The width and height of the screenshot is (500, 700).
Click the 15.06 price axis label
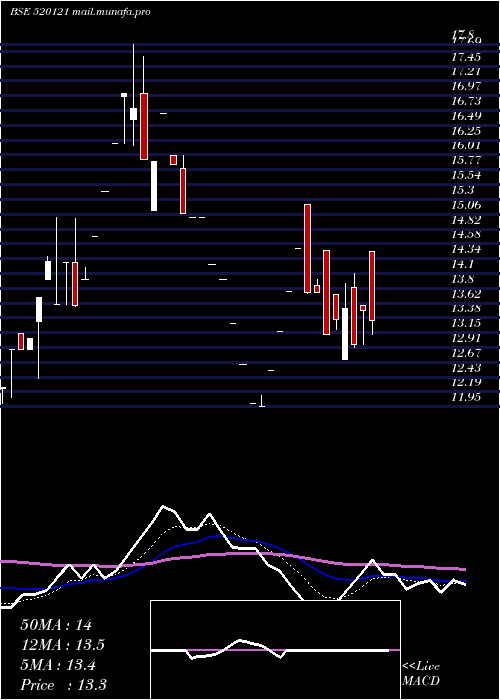pos(466,205)
